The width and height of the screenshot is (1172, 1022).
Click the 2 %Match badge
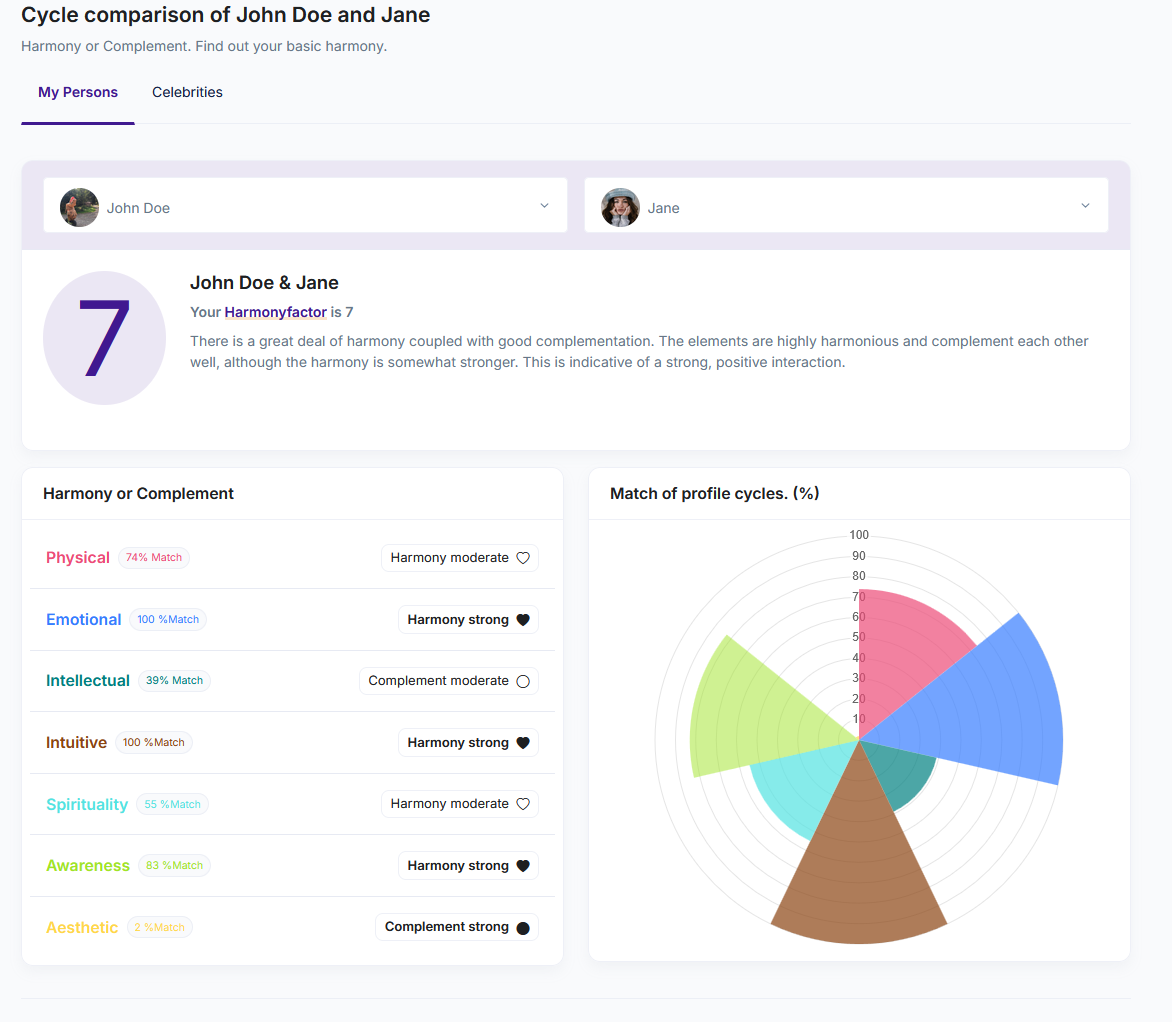point(159,928)
